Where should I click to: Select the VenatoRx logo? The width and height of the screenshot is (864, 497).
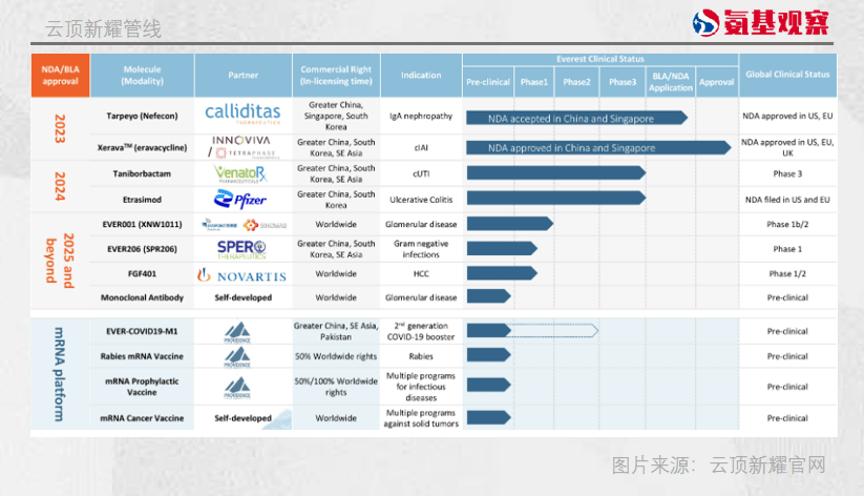(x=242, y=175)
